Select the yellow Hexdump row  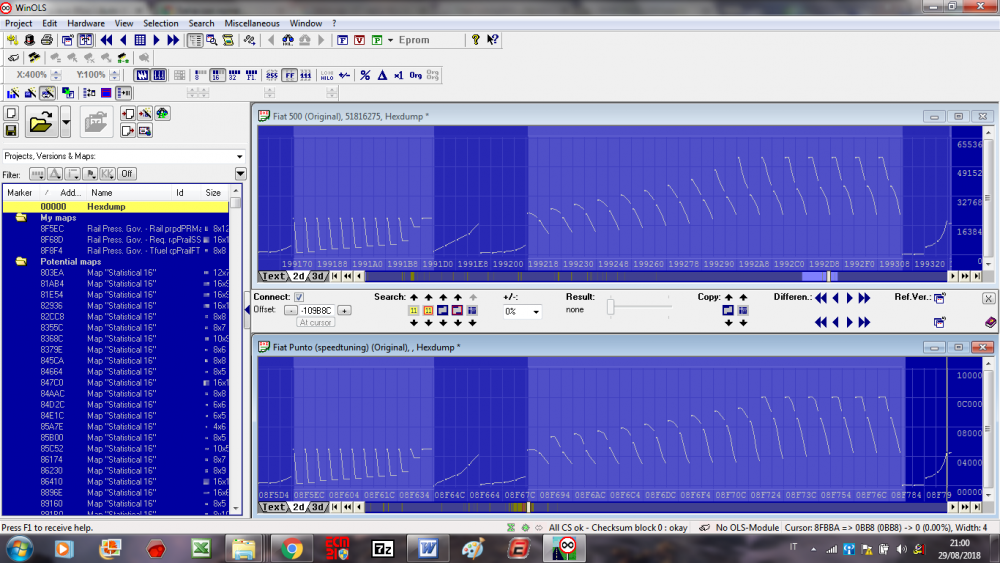click(x=115, y=207)
